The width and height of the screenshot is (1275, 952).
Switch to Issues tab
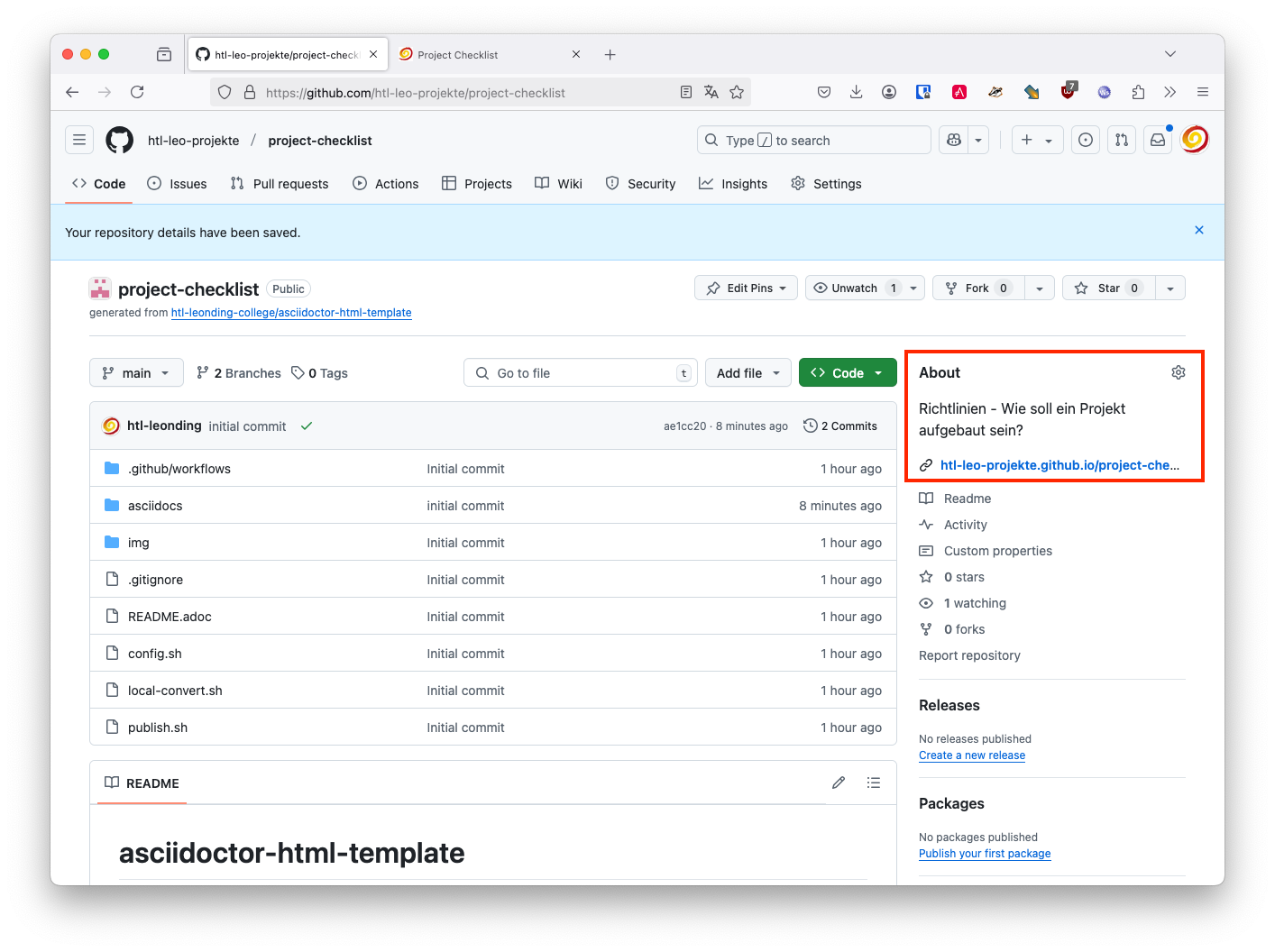[177, 184]
